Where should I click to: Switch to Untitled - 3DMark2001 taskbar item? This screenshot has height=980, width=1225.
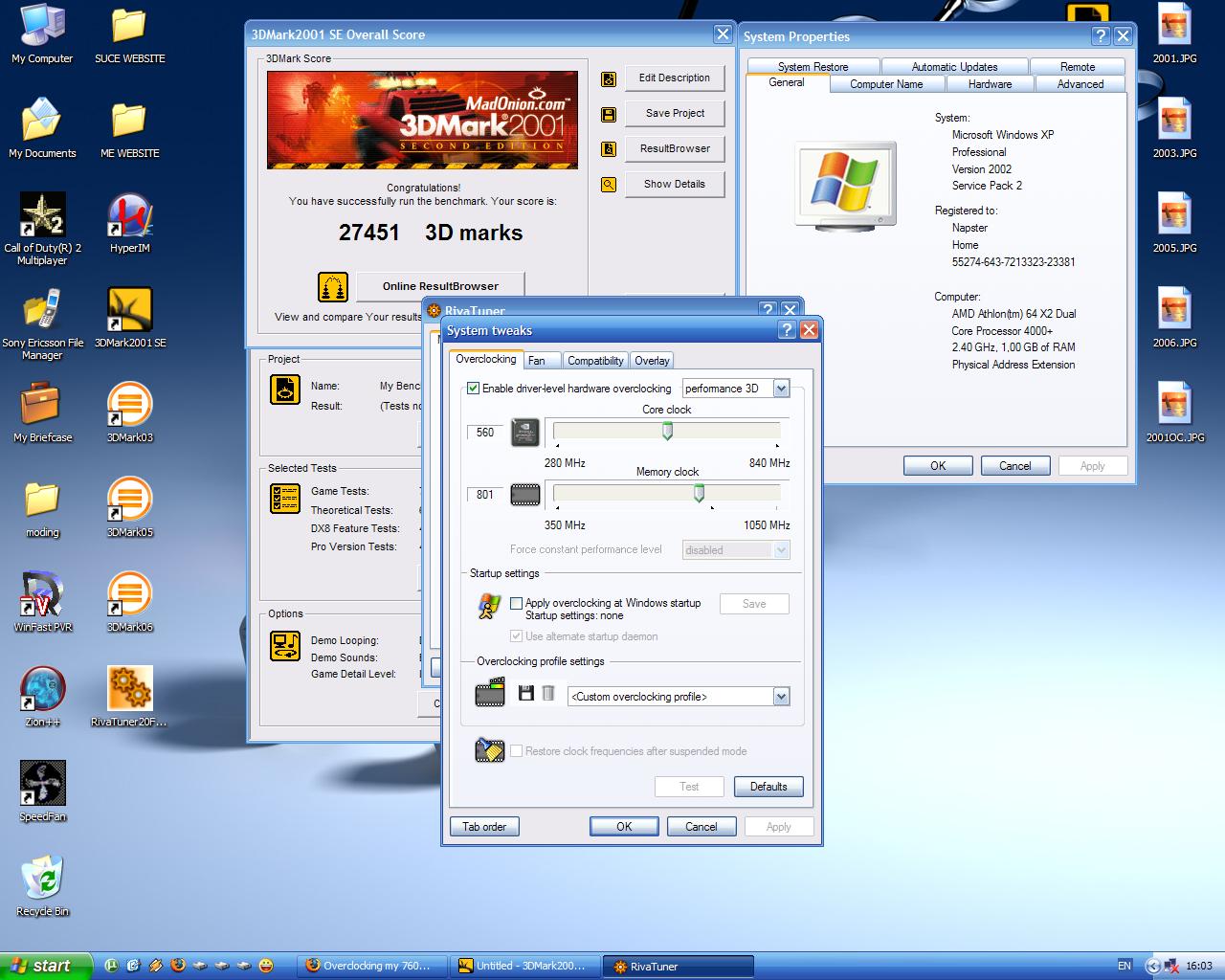pos(527,967)
